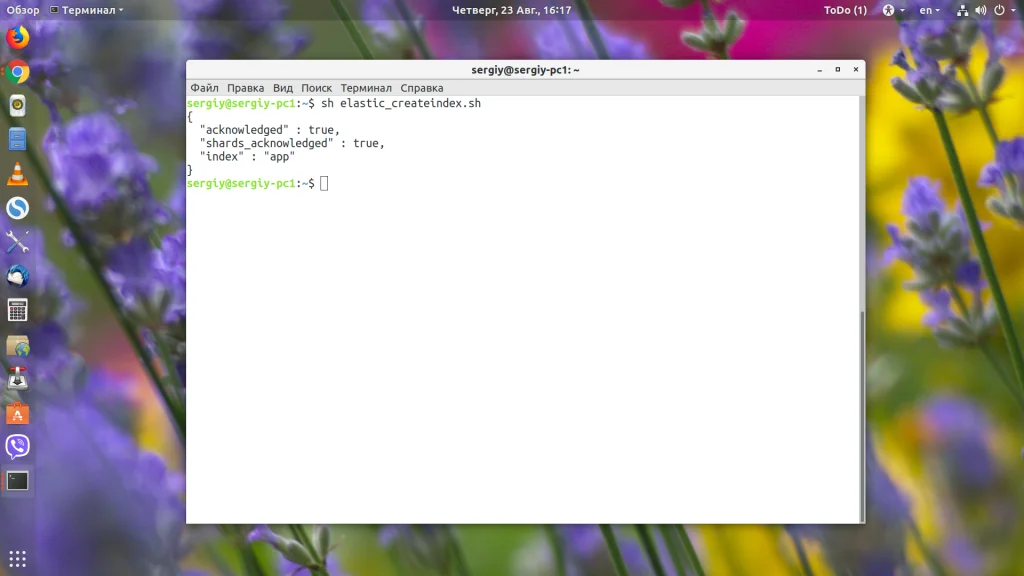Image resolution: width=1024 pixels, height=576 pixels.
Task: Expand the accessibility menu in top bar
Action: 893,10
